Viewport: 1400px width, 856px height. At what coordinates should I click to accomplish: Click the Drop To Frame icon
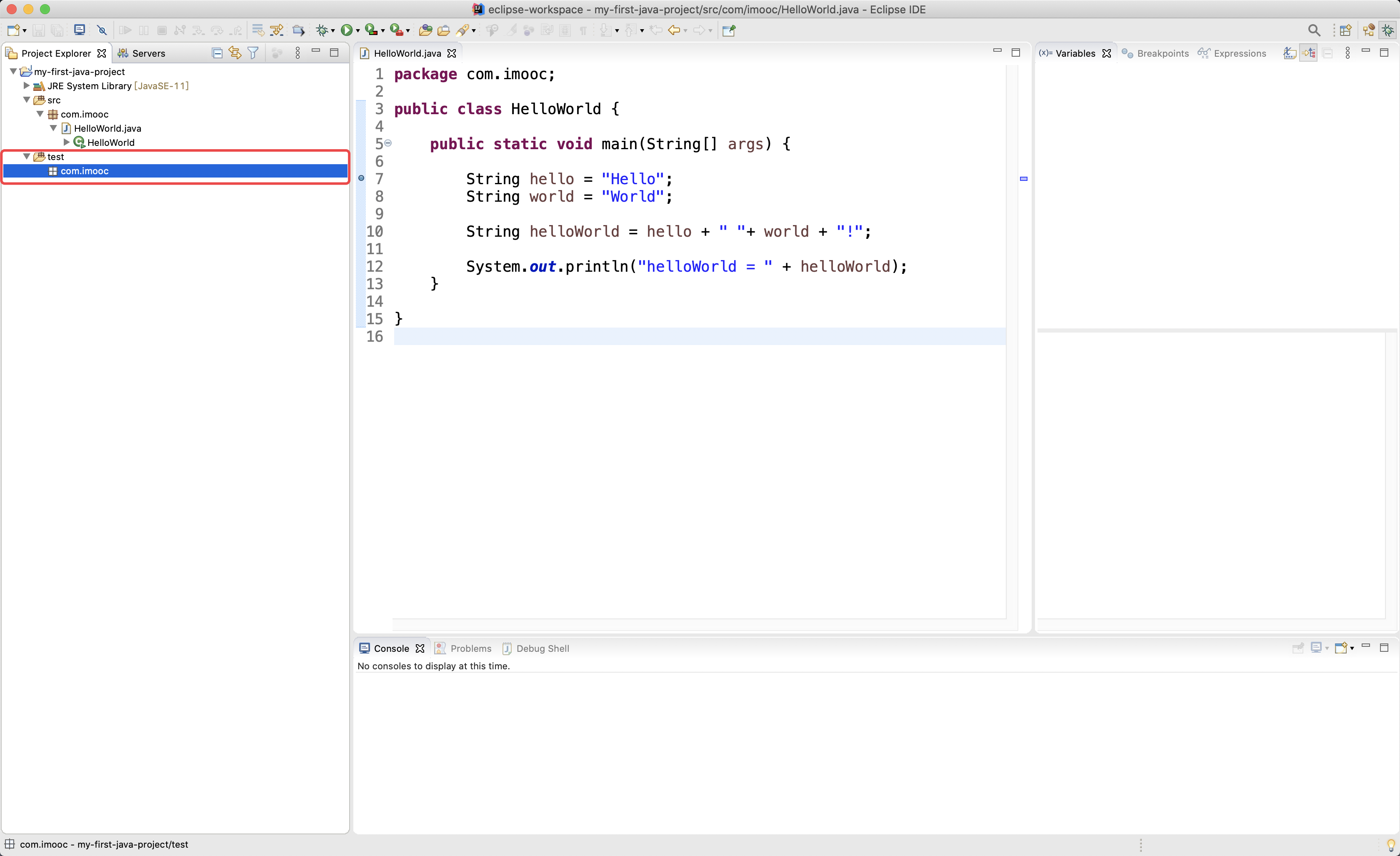[x=258, y=31]
